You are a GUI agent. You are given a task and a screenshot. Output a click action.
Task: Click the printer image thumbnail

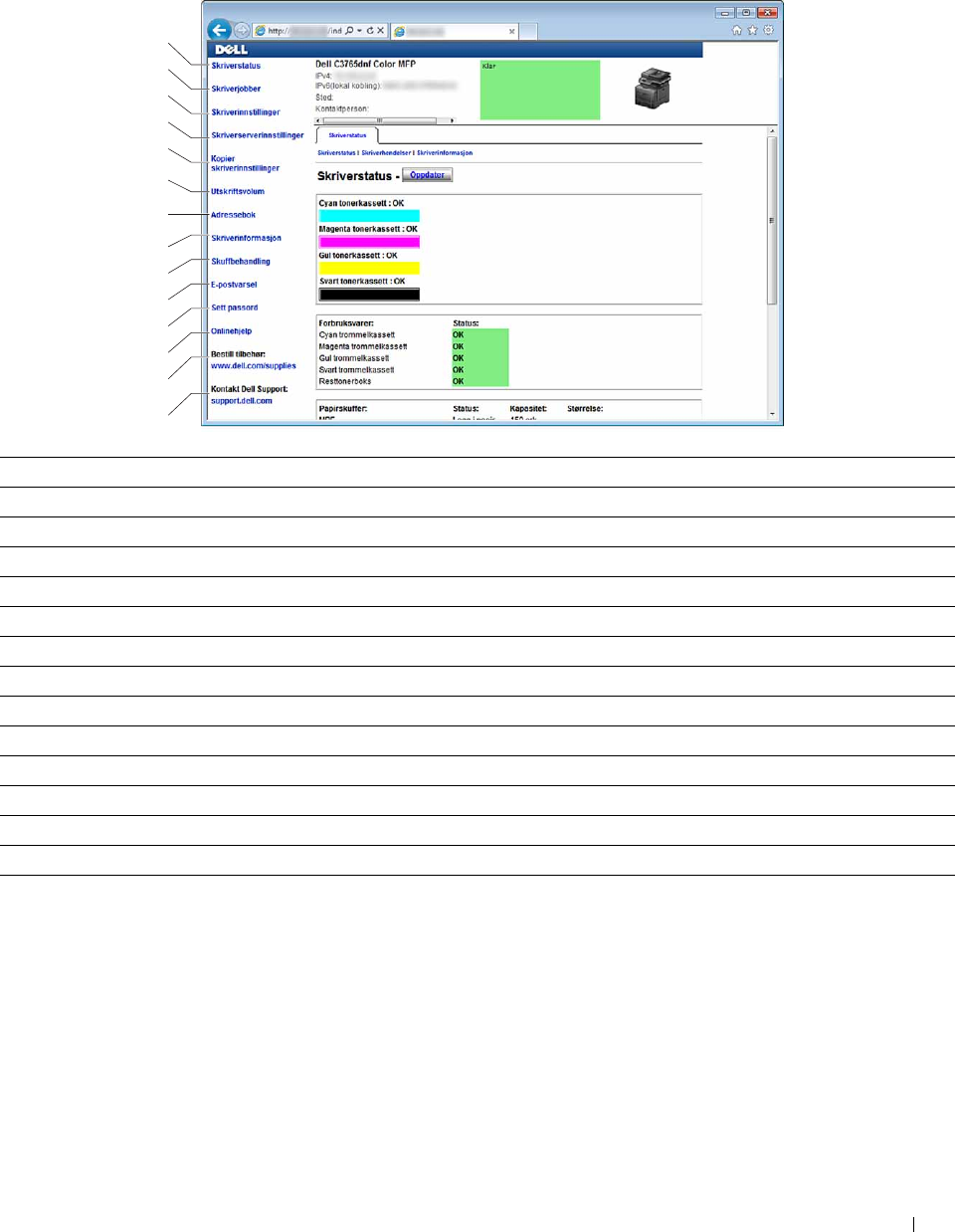653,89
